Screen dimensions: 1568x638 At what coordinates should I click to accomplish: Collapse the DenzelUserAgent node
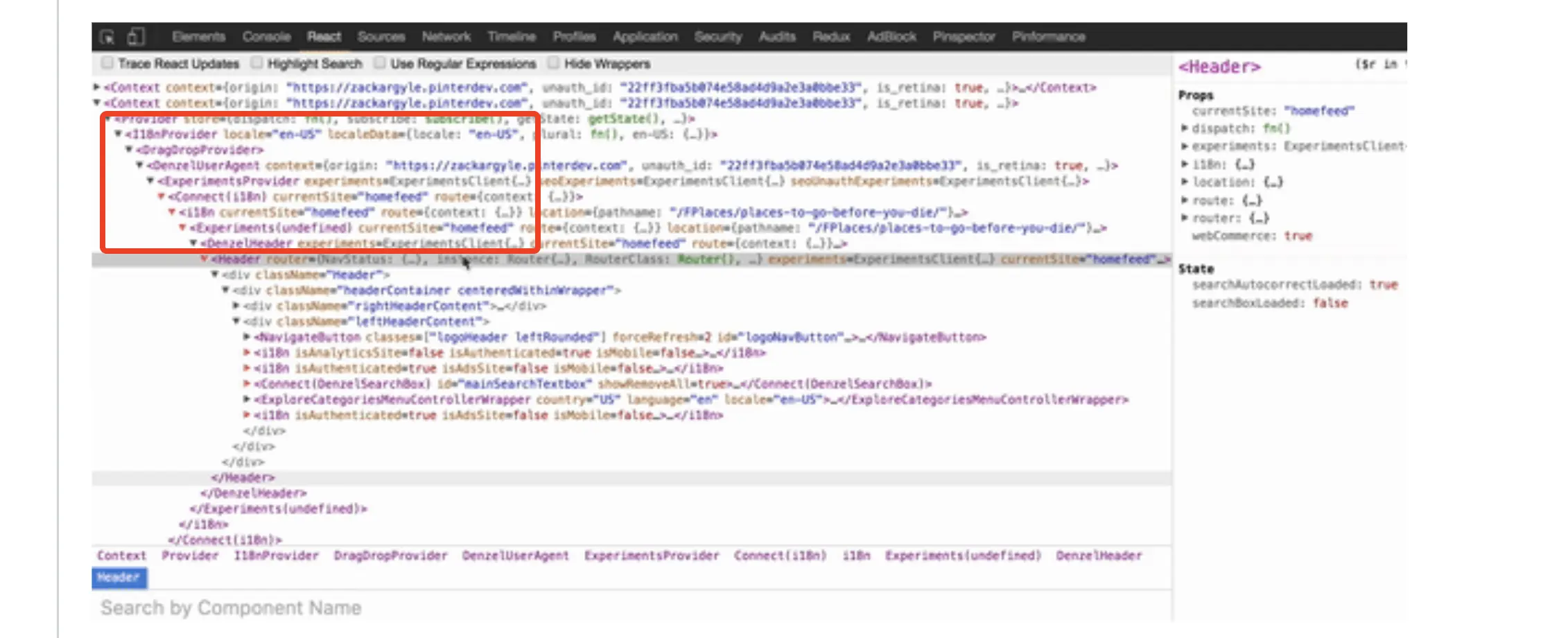click(139, 165)
